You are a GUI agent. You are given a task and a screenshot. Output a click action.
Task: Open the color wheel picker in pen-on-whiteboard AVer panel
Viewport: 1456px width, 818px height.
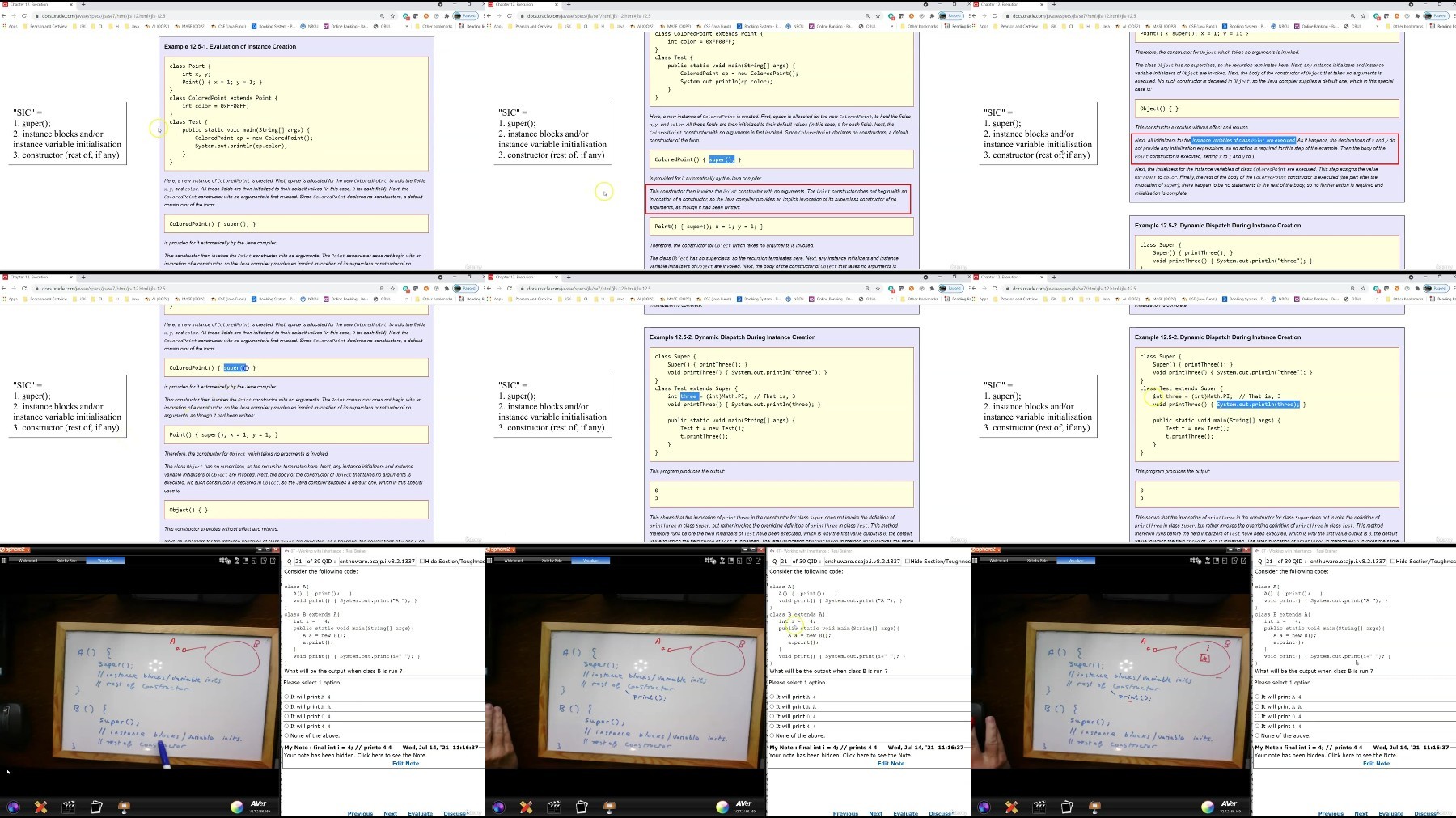[x=236, y=807]
